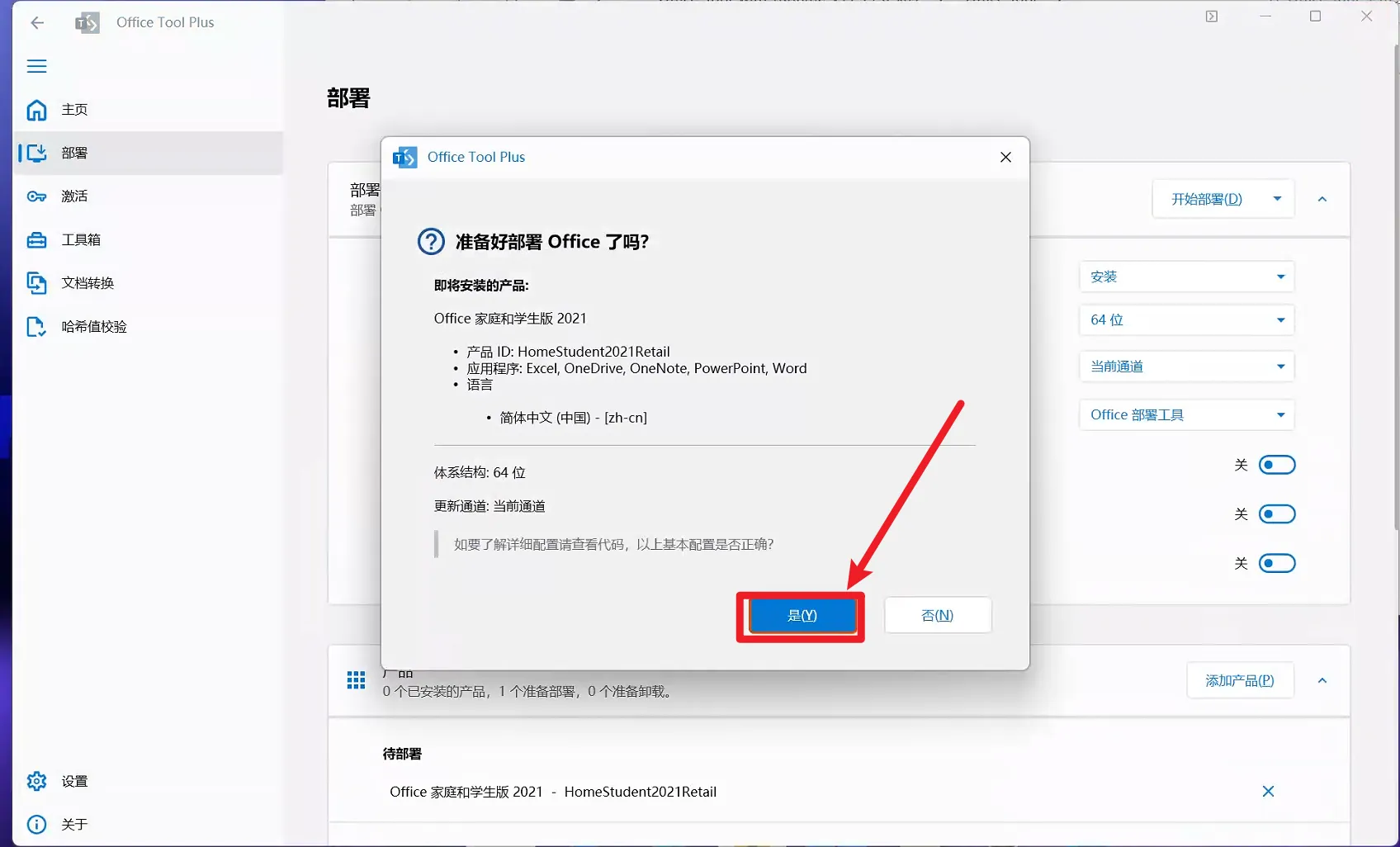The image size is (1400, 847).
Task: Click the compact mode icon in title bar
Action: pos(1212,17)
